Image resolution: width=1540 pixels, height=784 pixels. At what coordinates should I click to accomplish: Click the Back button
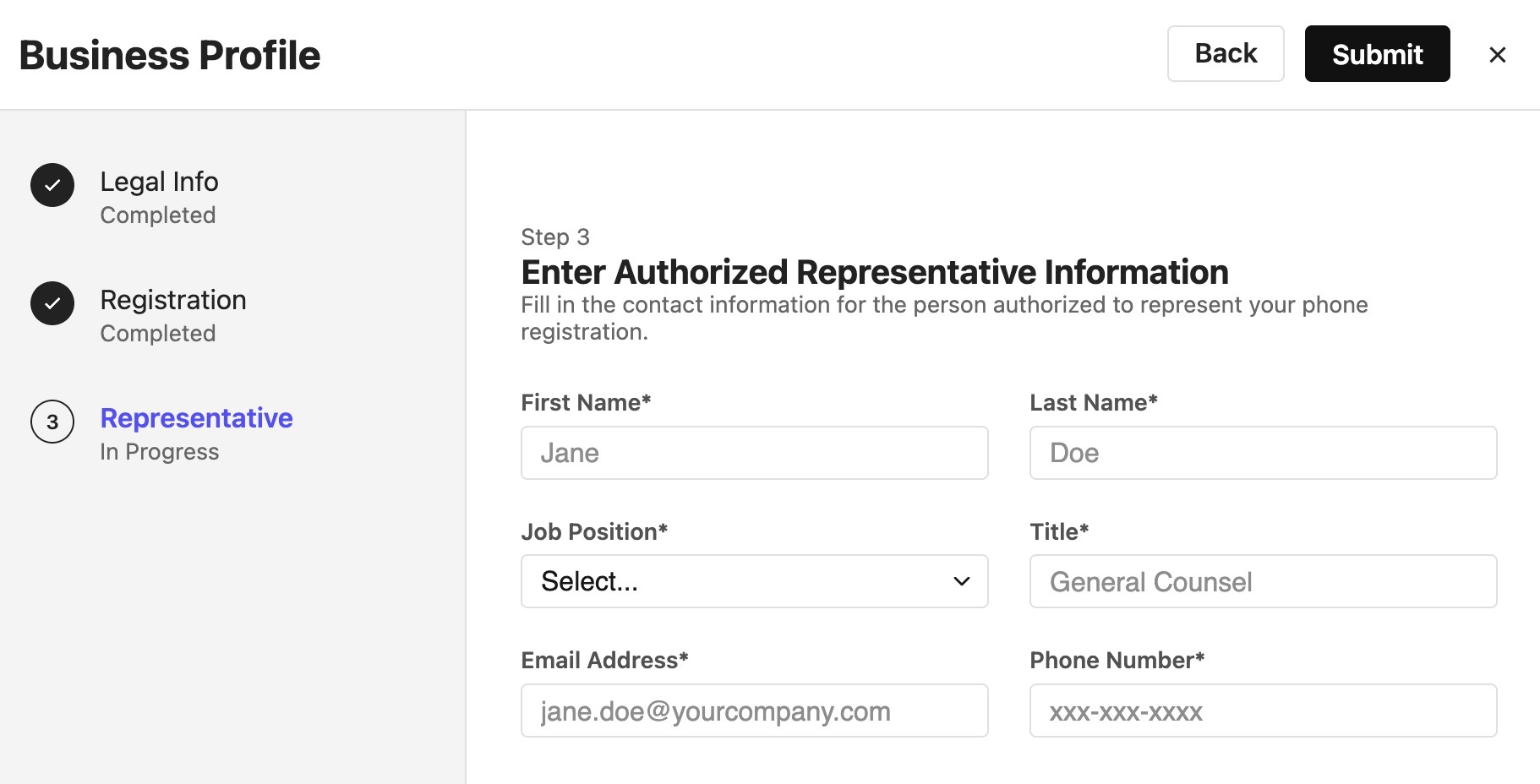[1226, 54]
